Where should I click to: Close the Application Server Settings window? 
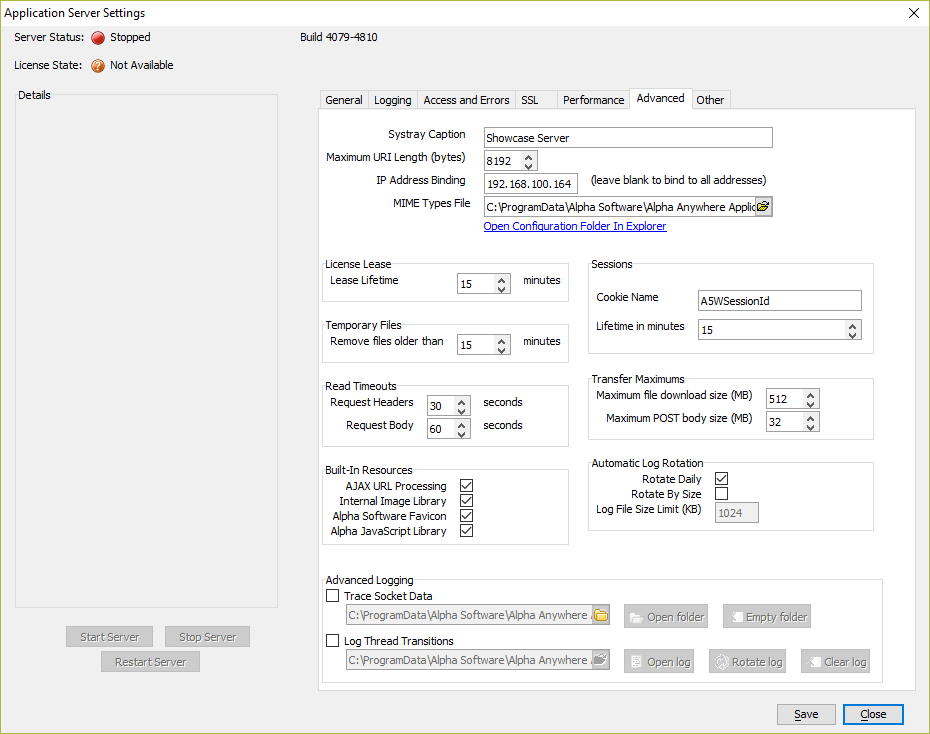click(914, 13)
